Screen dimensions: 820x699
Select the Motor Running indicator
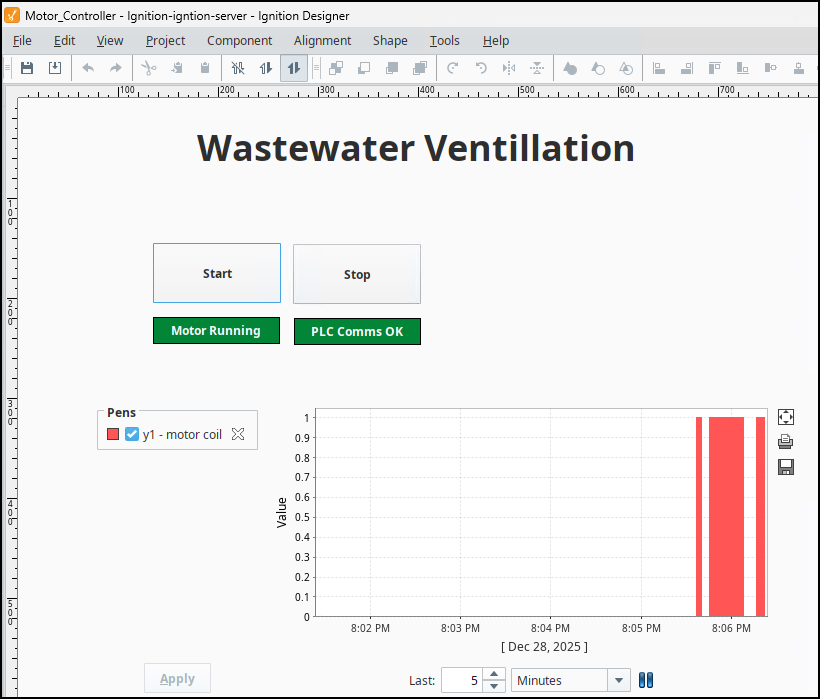pyautogui.click(x=216, y=330)
